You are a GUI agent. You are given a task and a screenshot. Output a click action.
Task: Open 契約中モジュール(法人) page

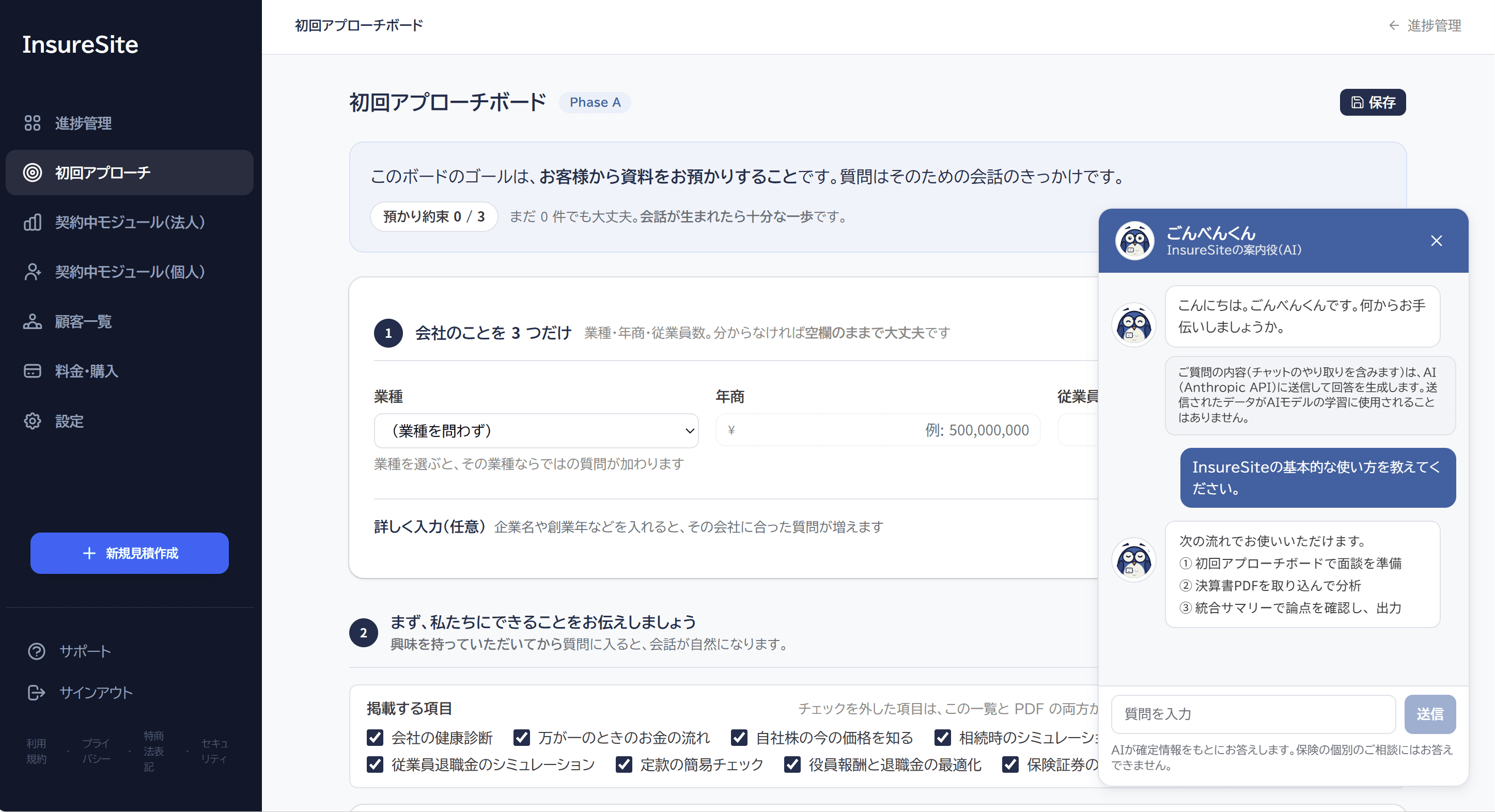[130, 222]
